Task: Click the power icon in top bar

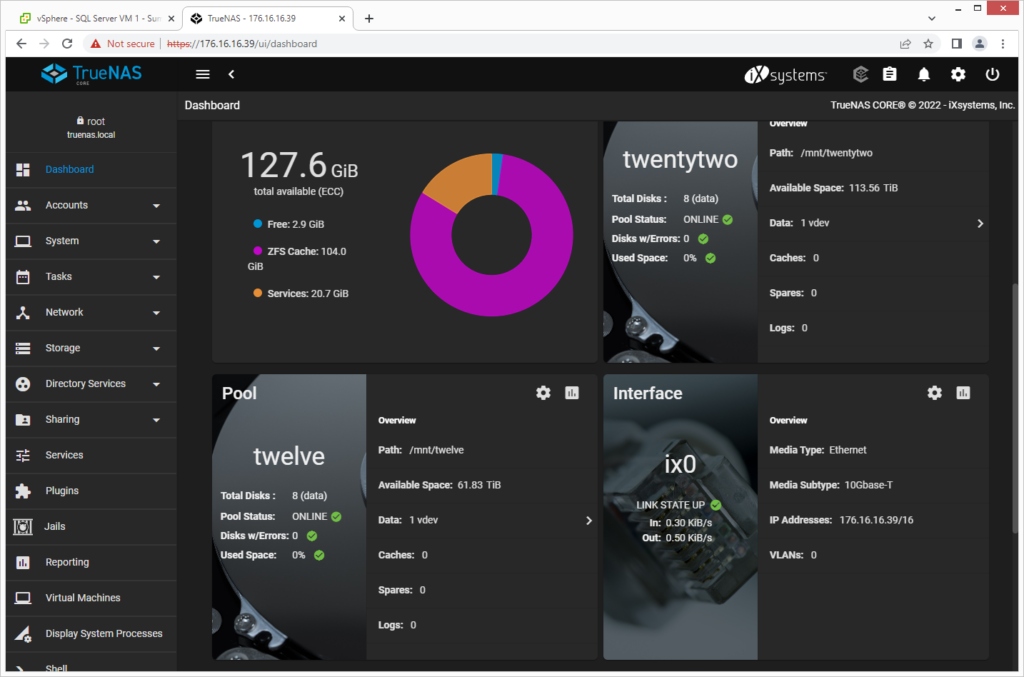Action: coord(992,74)
